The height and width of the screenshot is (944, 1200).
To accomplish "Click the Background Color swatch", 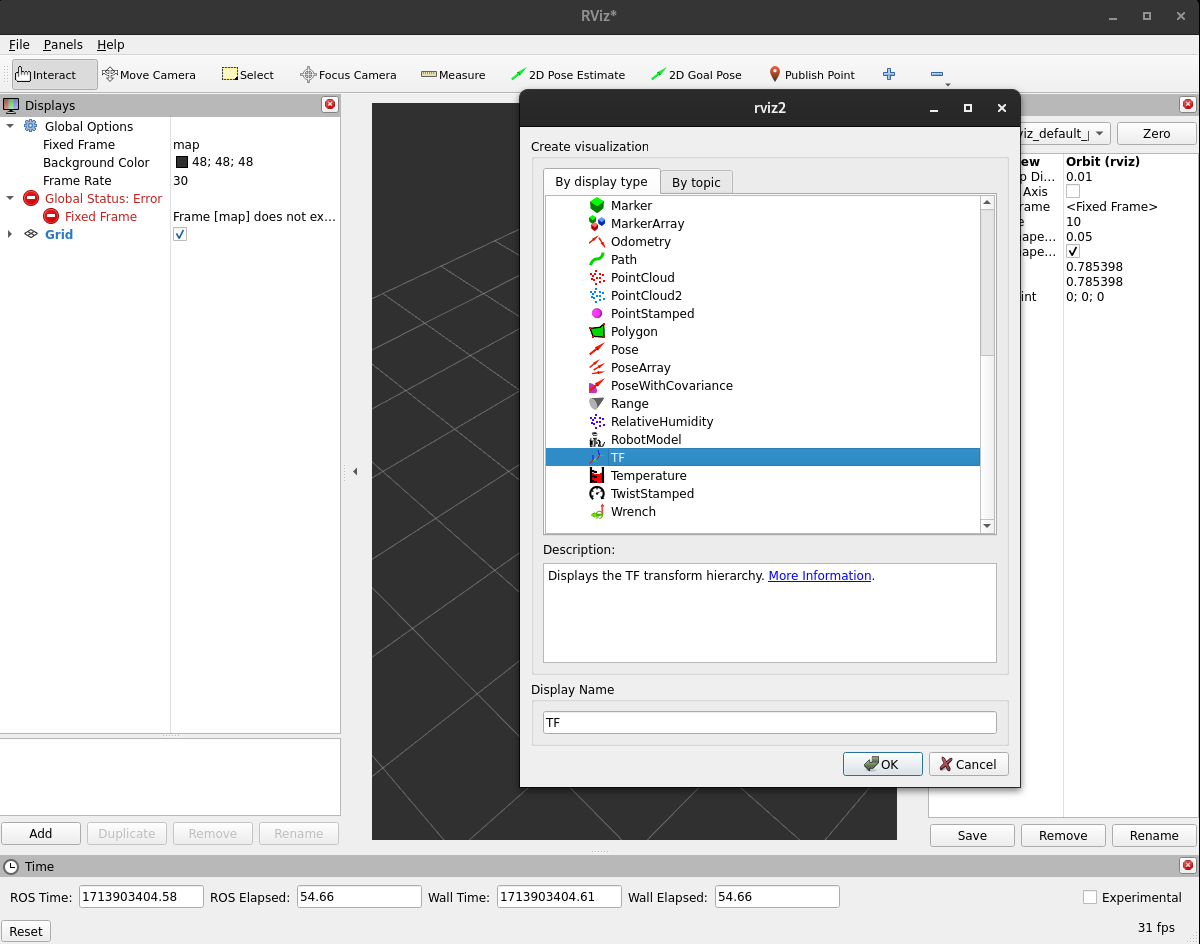I will 182,163.
